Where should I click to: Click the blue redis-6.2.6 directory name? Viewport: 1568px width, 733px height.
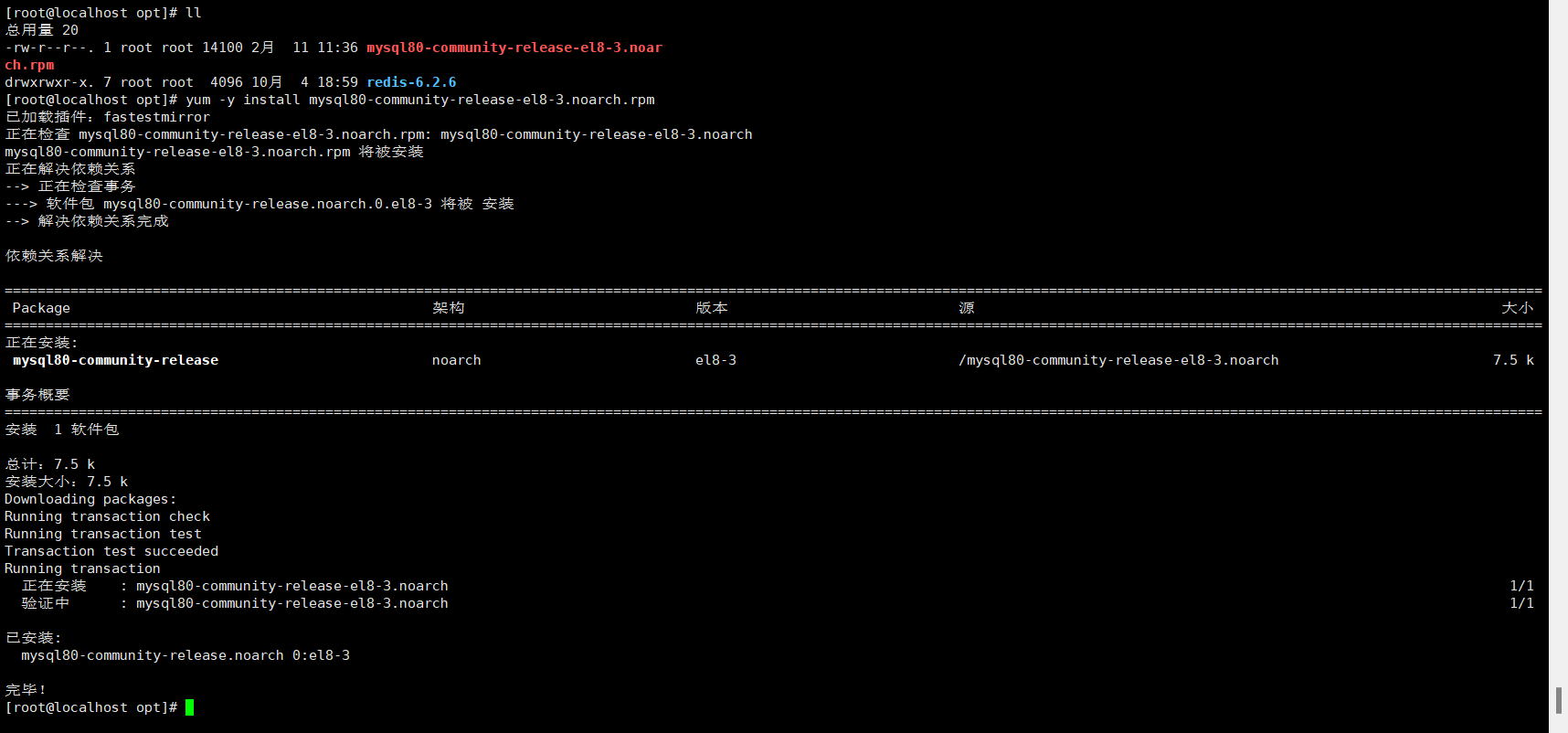(411, 82)
